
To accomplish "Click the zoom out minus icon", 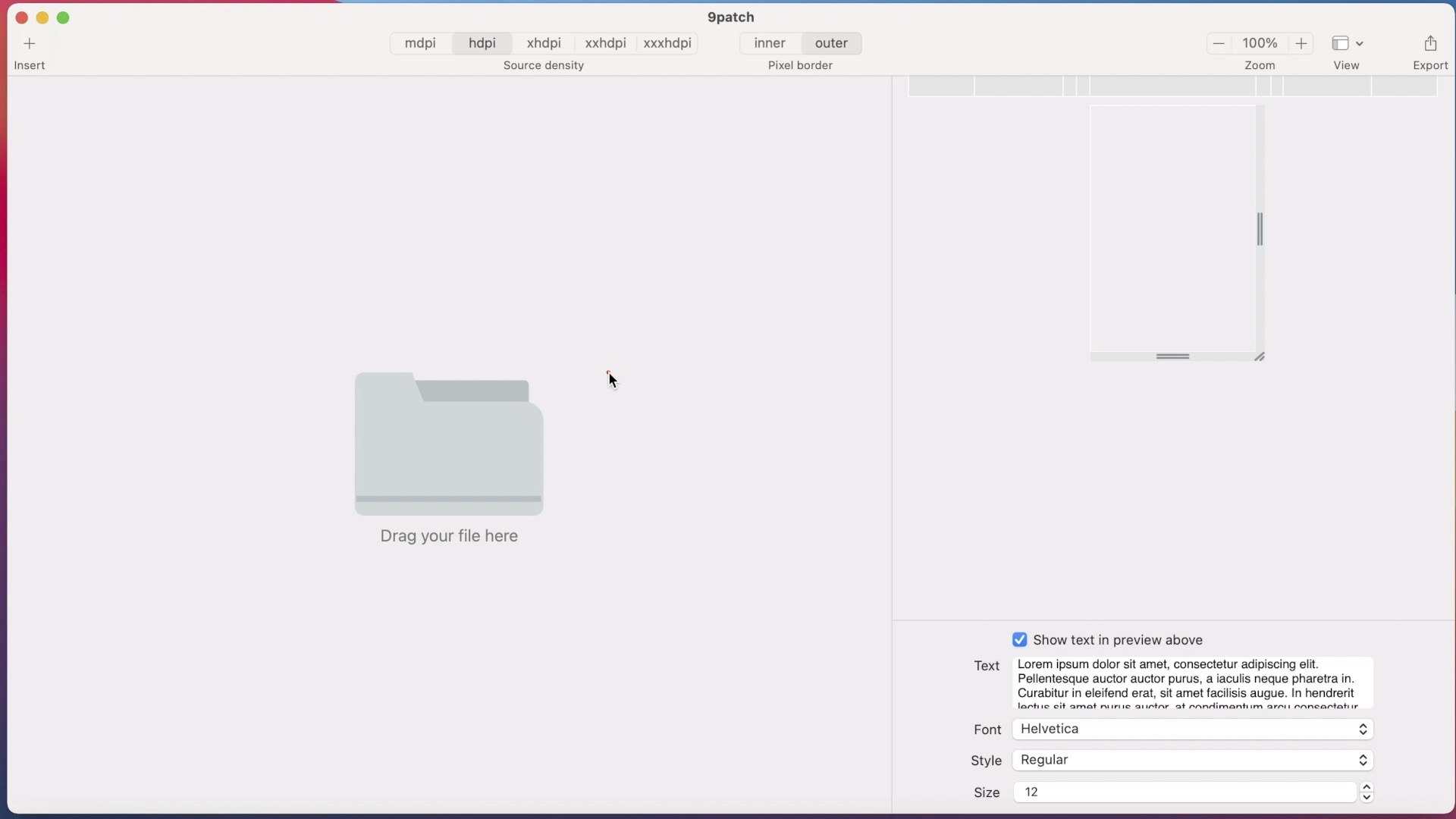I will click(x=1219, y=43).
